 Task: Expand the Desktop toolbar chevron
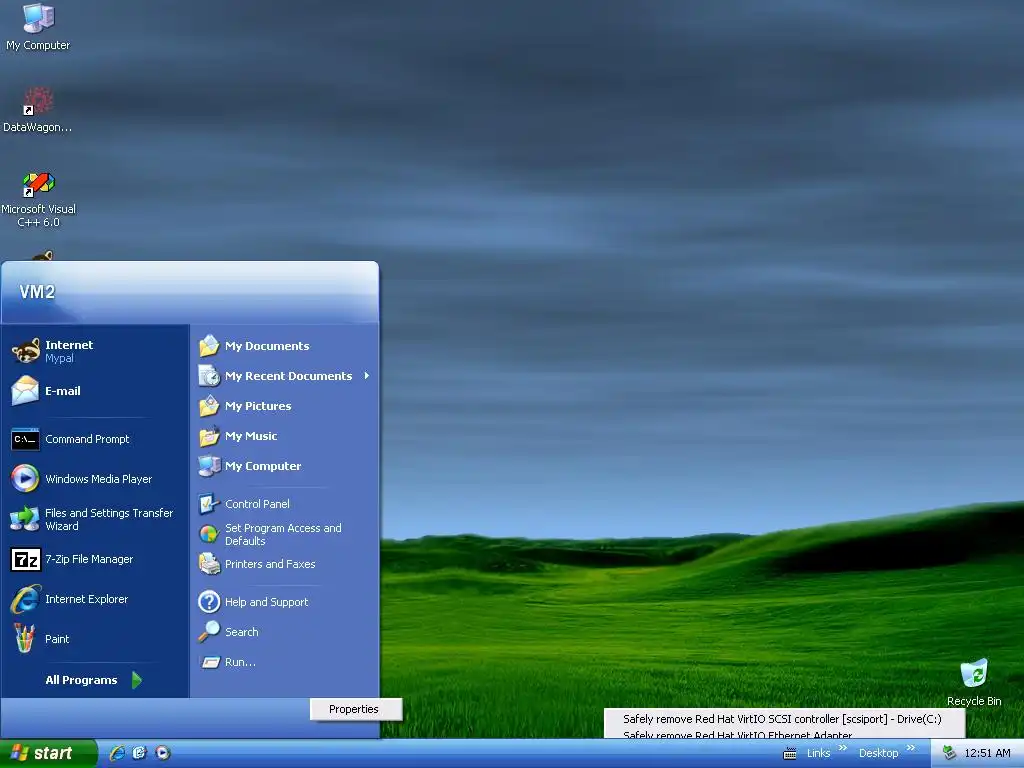click(x=911, y=748)
